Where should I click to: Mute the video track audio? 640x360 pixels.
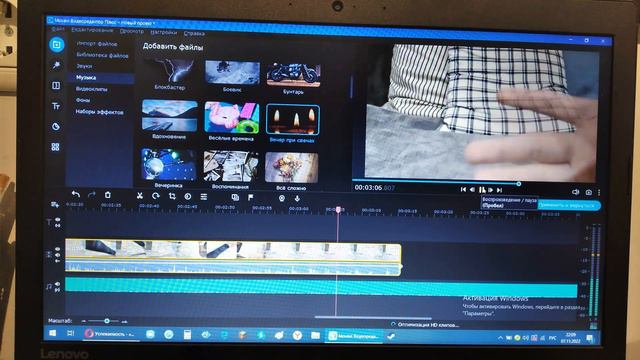click(x=58, y=255)
